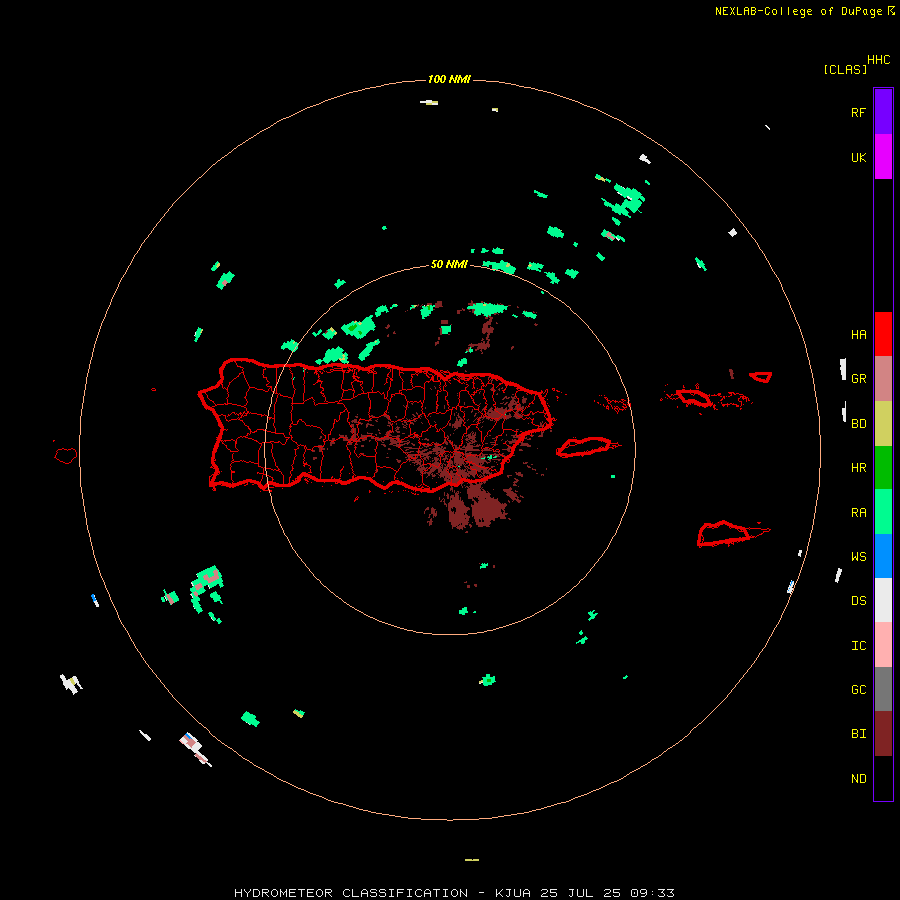Click the [CLAS] units label
Viewport: 900px width, 900px height.
point(845,69)
